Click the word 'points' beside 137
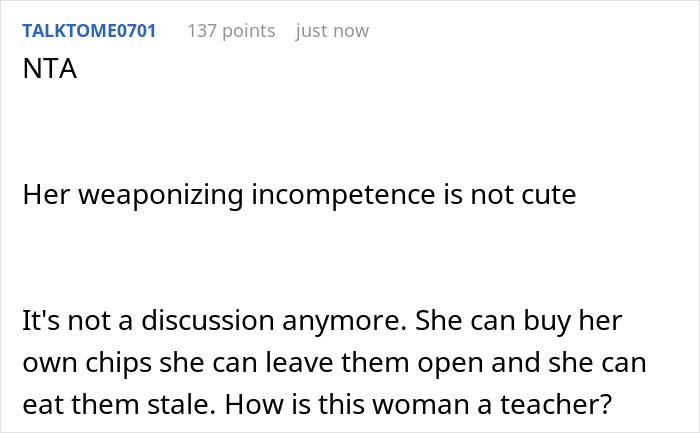 (x=248, y=31)
